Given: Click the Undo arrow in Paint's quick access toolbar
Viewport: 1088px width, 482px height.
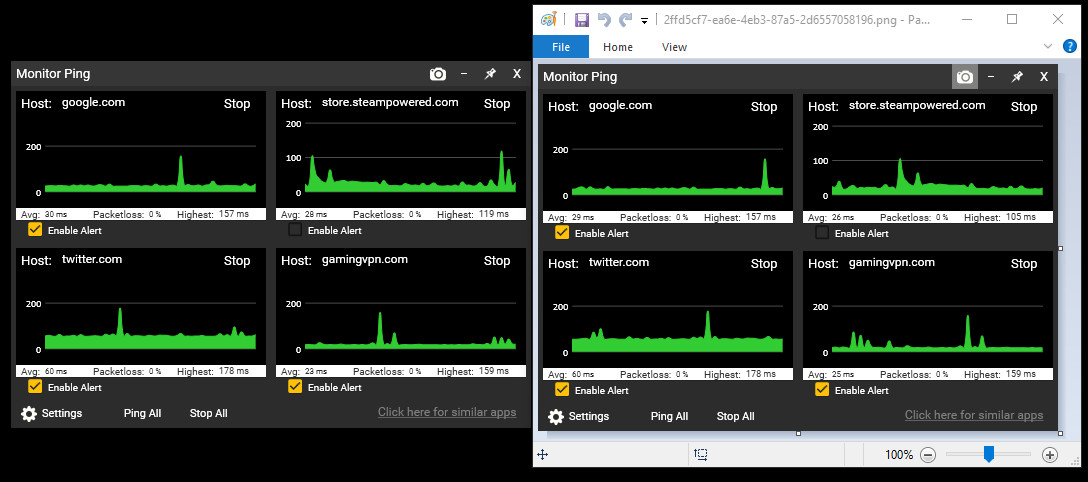Looking at the screenshot, I should point(604,19).
